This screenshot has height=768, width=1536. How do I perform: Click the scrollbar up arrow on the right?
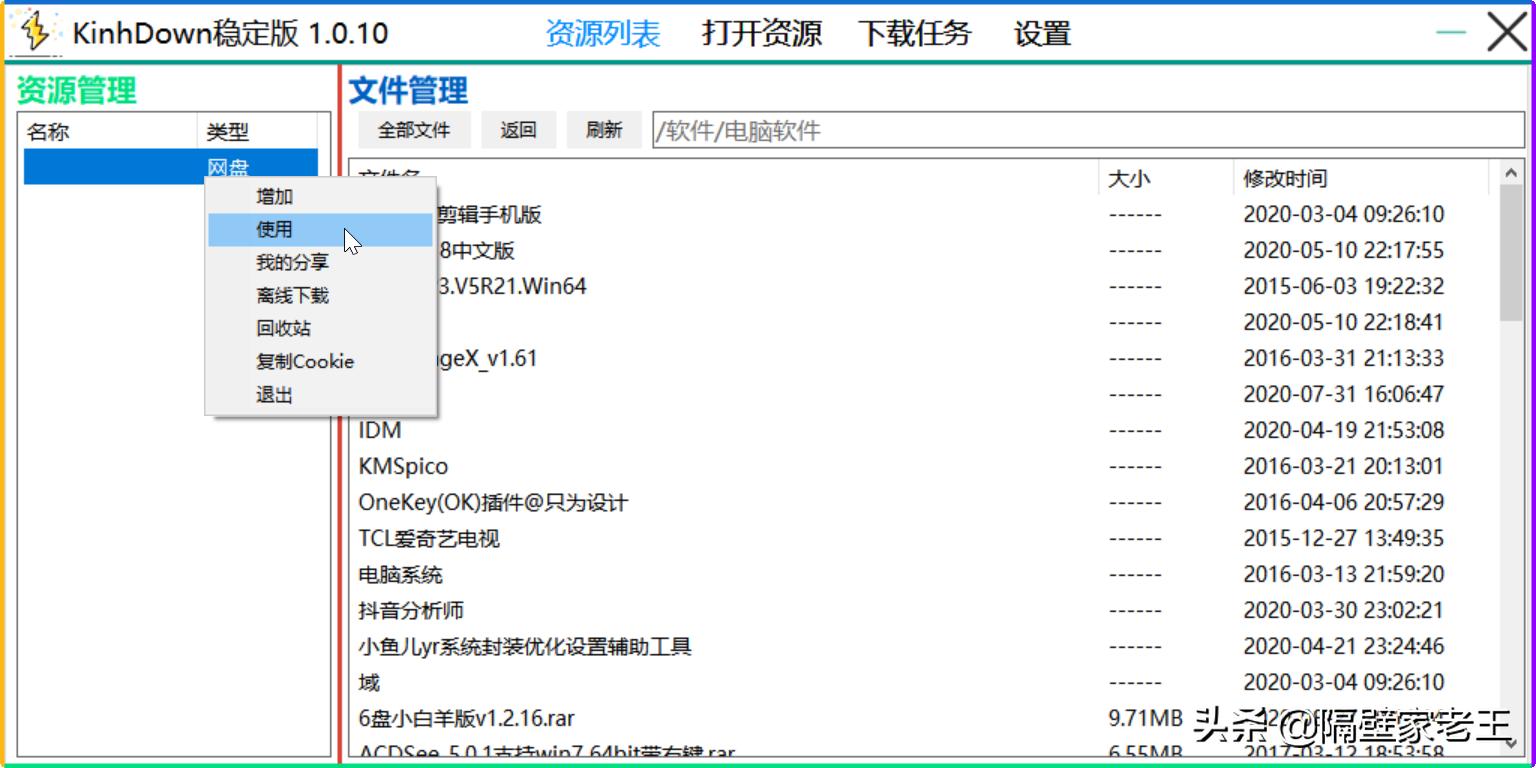1512,172
